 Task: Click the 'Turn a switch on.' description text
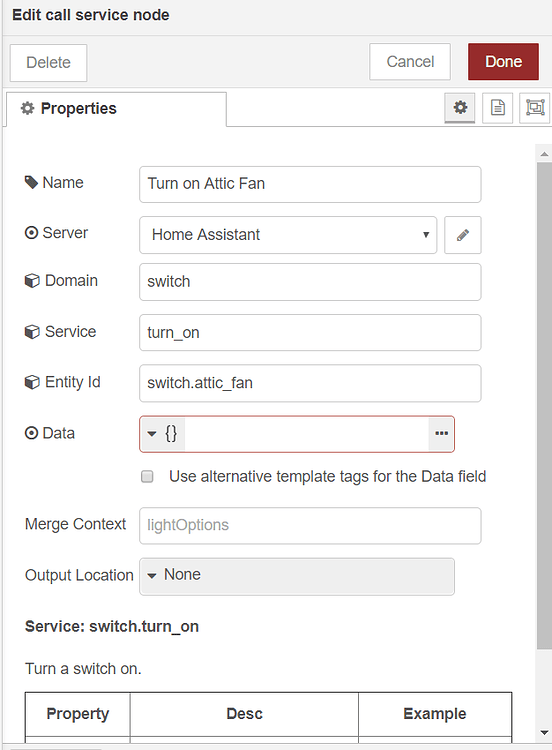(x=83, y=668)
